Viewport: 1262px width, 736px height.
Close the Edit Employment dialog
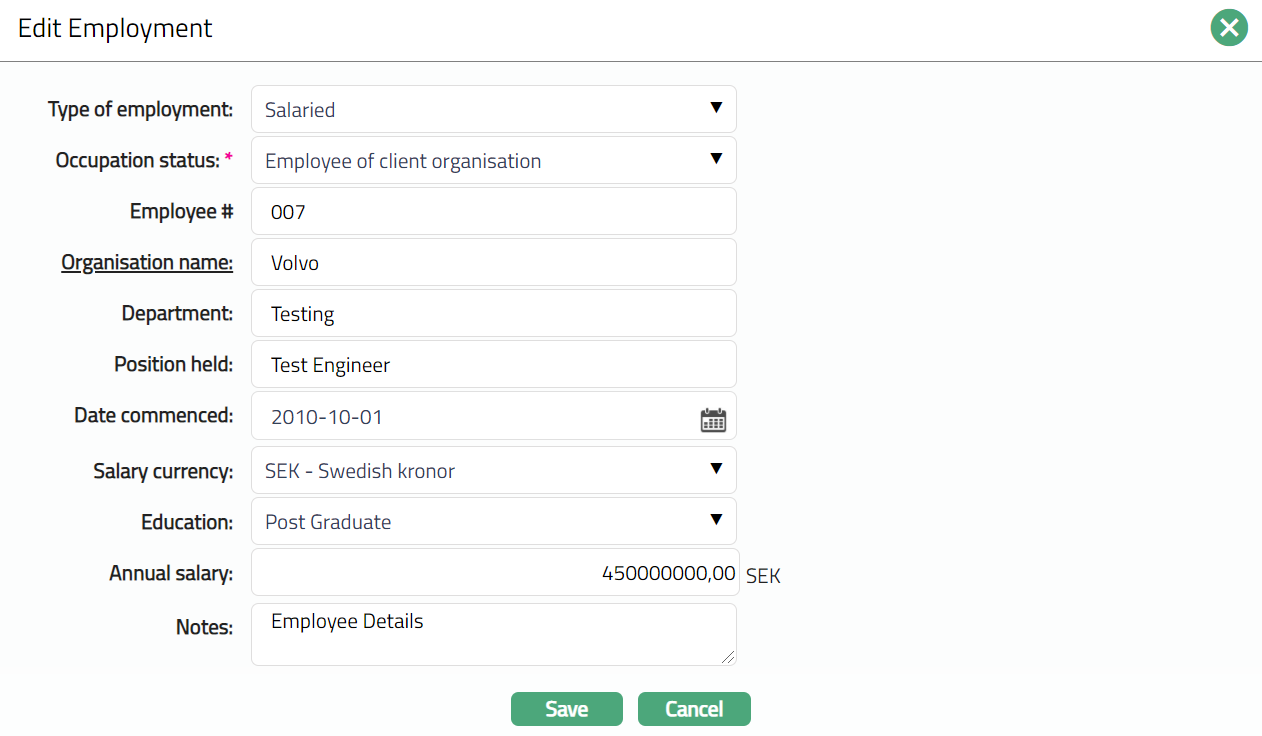(1229, 28)
